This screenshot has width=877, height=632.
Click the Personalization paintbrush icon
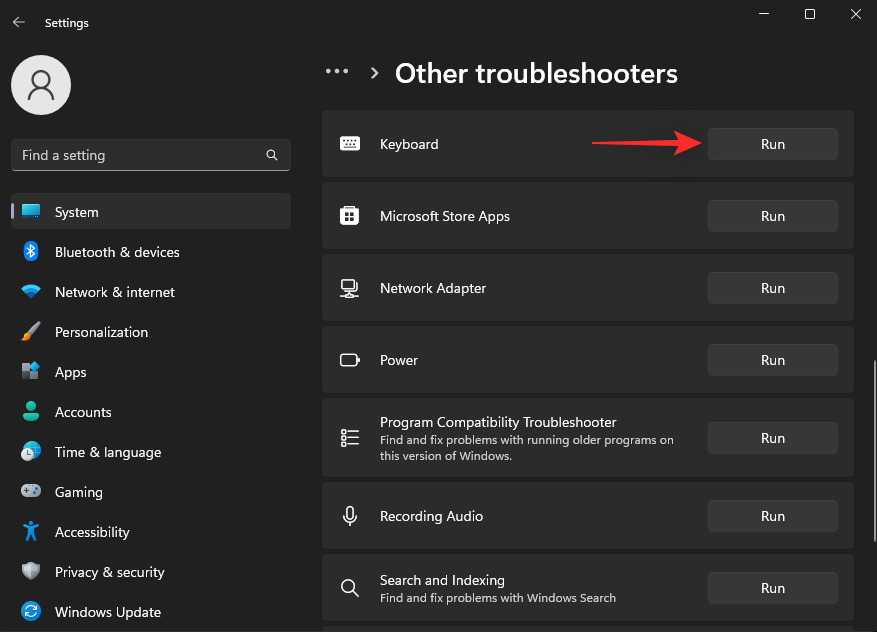pos(31,332)
